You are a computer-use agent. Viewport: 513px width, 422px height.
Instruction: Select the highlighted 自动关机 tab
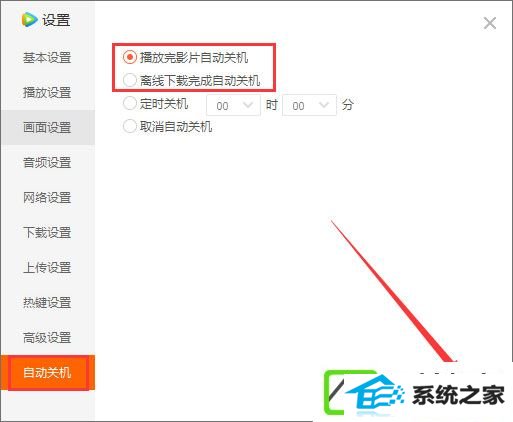pos(47,373)
